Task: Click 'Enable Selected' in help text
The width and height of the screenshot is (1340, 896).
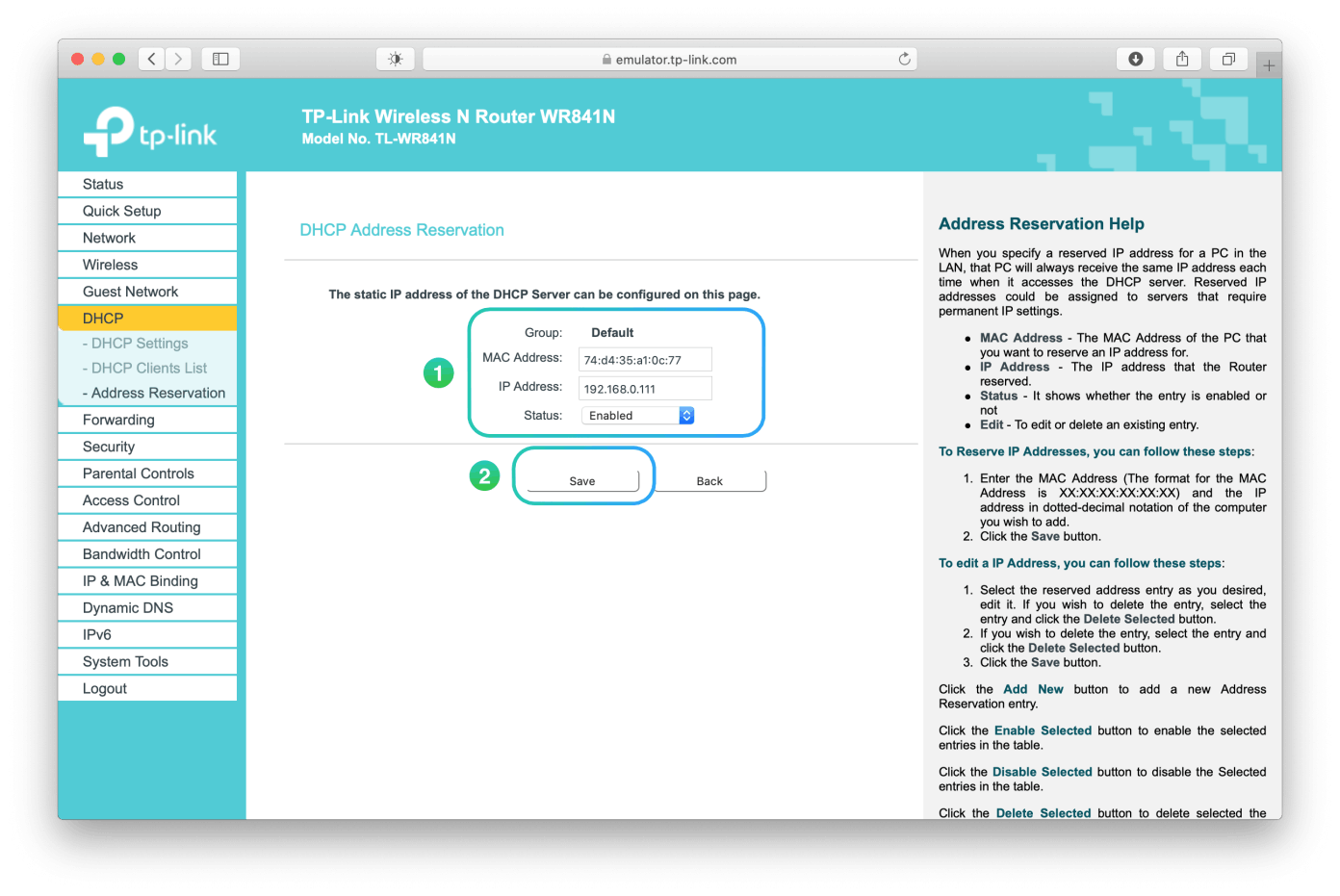Action: 1043,730
